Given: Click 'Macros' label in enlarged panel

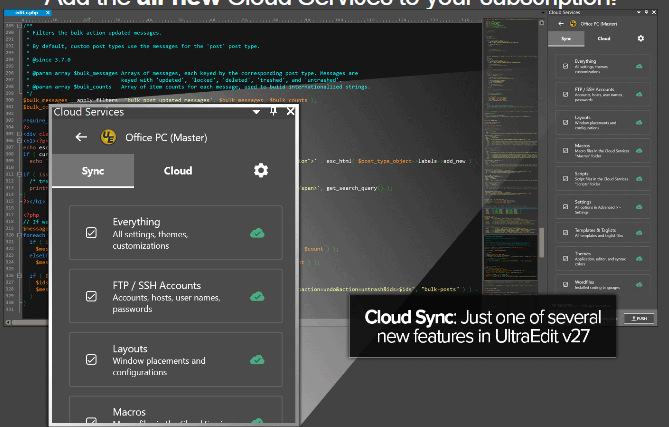Looking at the screenshot, I should pos(129,412).
